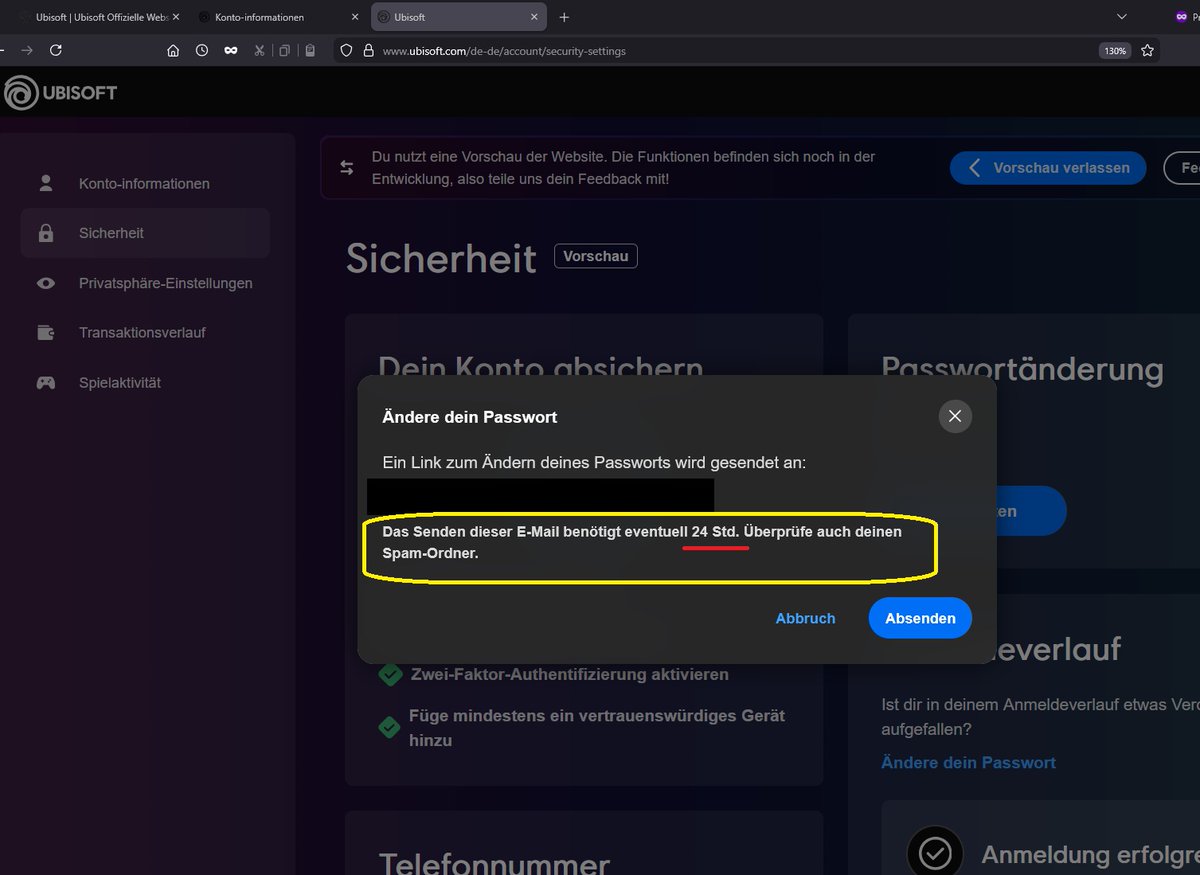Show site info via the padlock icon
The height and width of the screenshot is (875, 1200).
pos(368,50)
